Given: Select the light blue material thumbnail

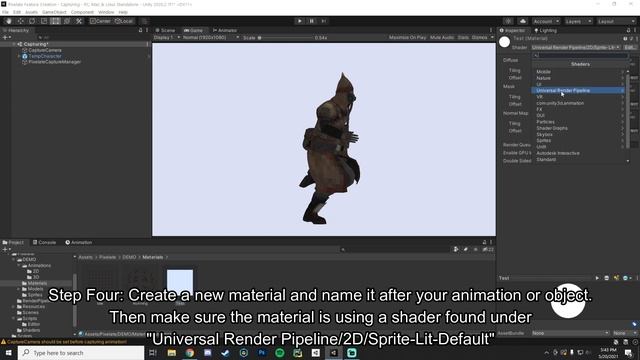Looking at the screenshot, I should click(180, 282).
